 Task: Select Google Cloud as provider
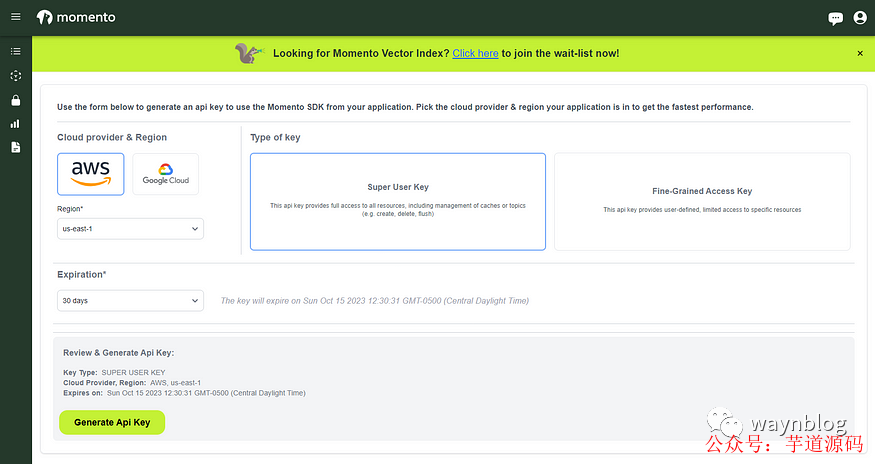[165, 174]
